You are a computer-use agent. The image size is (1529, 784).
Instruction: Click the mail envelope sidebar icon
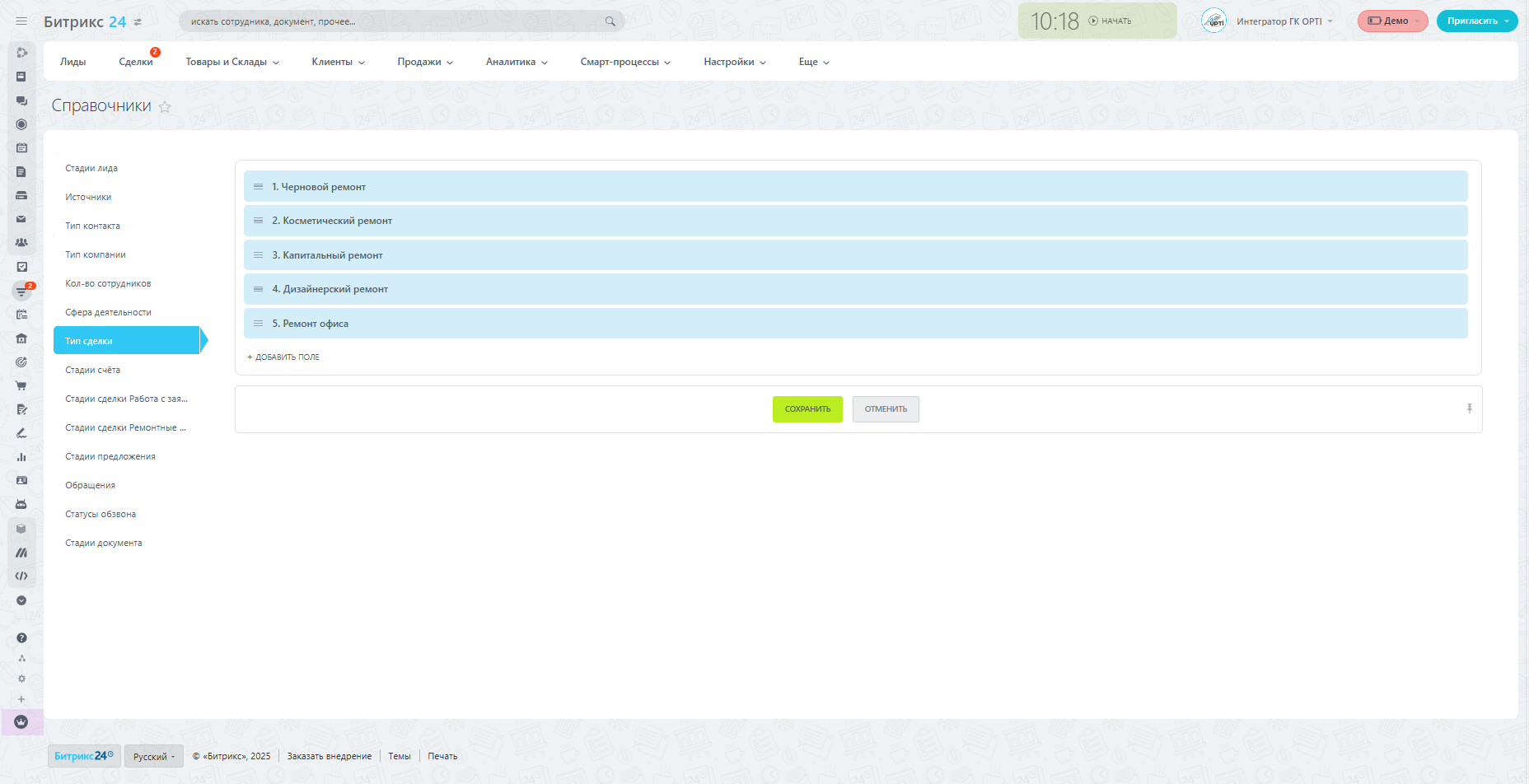pos(21,219)
